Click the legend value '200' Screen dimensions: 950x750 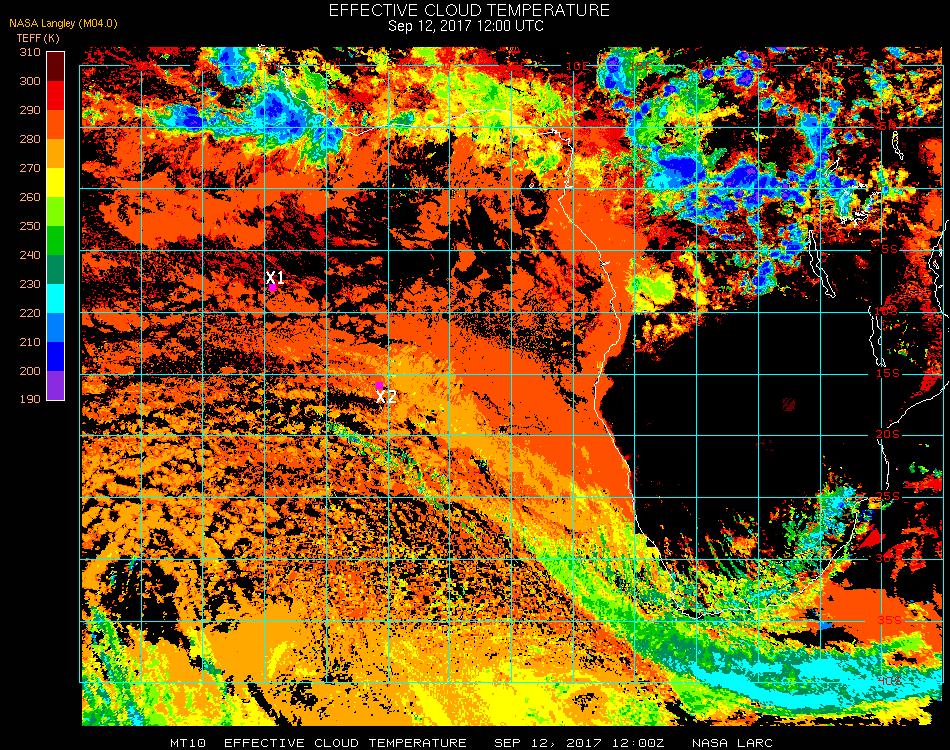30,371
